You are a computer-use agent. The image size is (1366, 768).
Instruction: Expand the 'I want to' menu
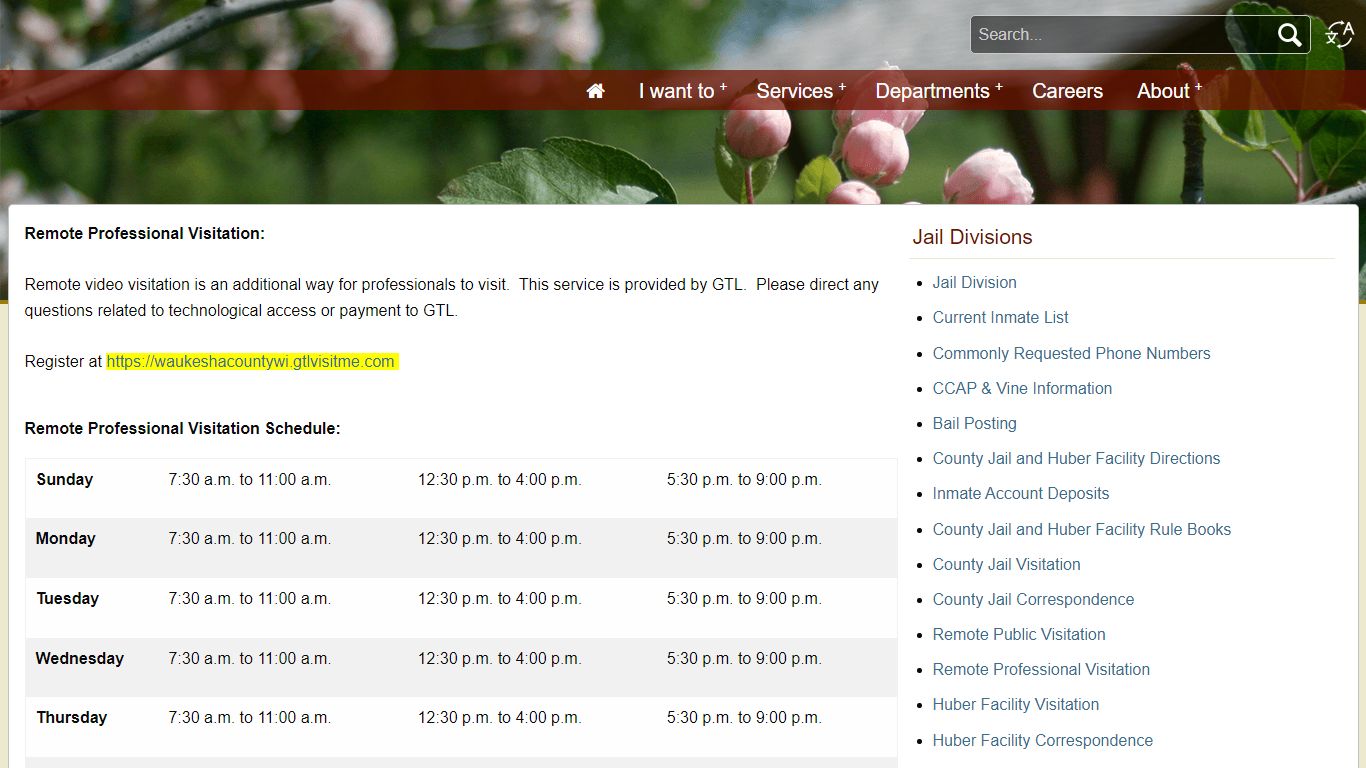682,91
